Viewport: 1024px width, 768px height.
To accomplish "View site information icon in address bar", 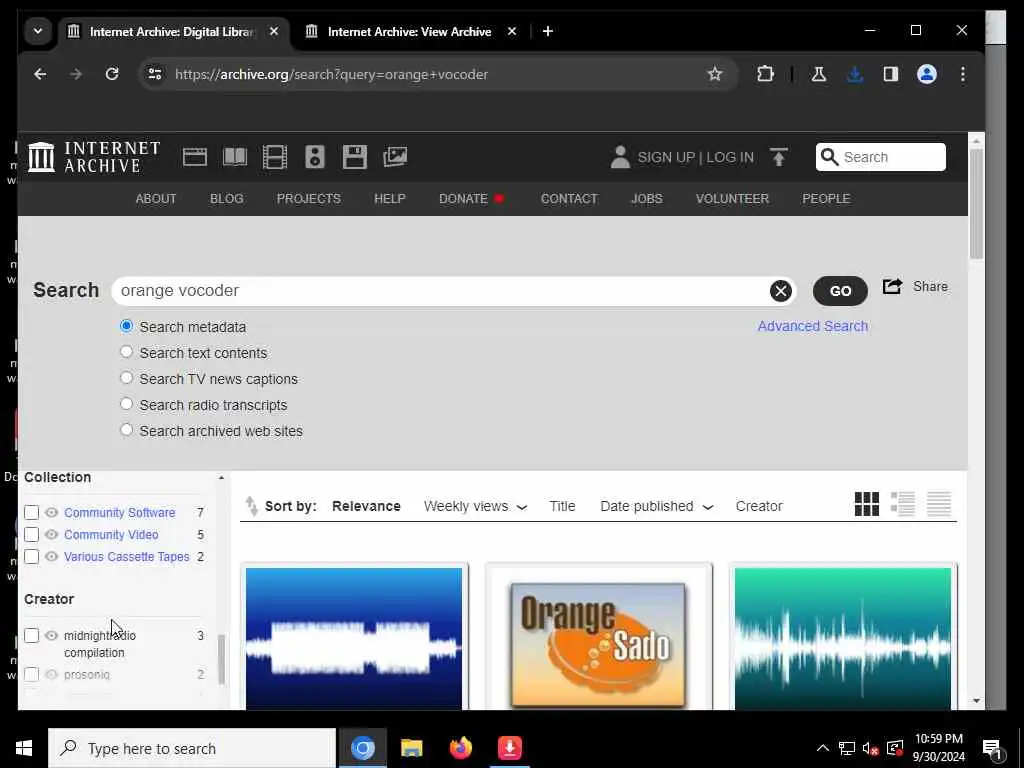I will click(x=155, y=74).
